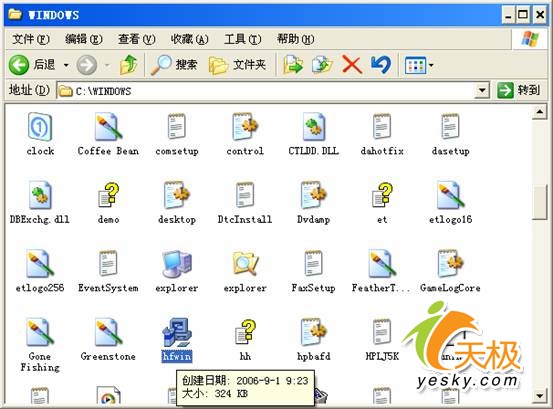Click the Up one level folder icon
The image size is (553, 409).
point(129,65)
